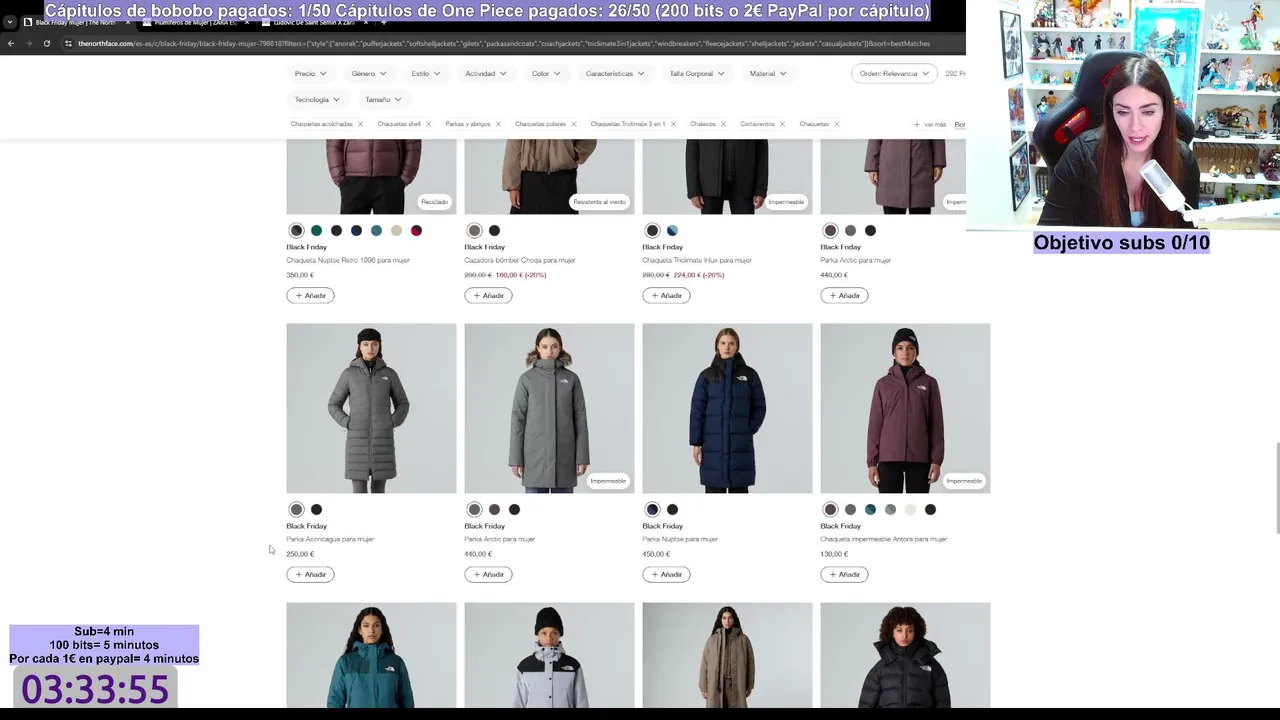Open the Orden: Relevancia sort dropdown
The height and width of the screenshot is (720, 1280).
(894, 73)
